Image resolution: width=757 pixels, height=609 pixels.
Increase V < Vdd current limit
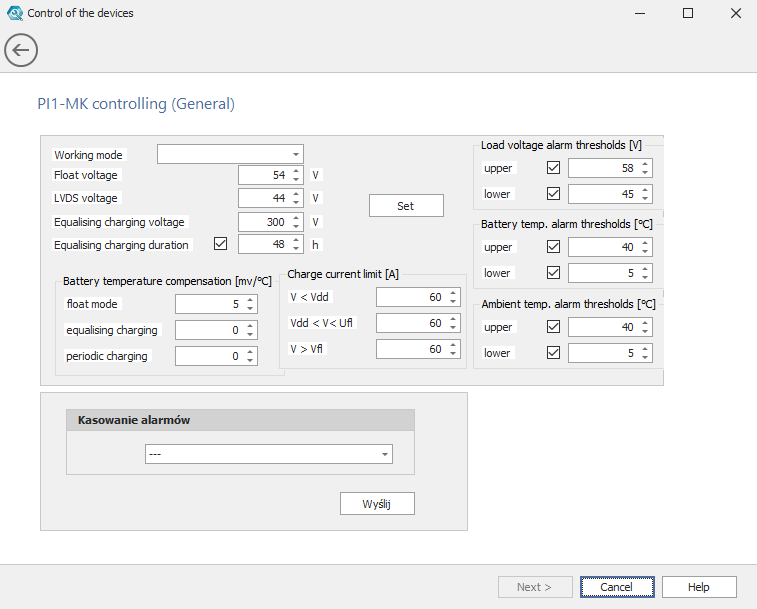point(453,293)
